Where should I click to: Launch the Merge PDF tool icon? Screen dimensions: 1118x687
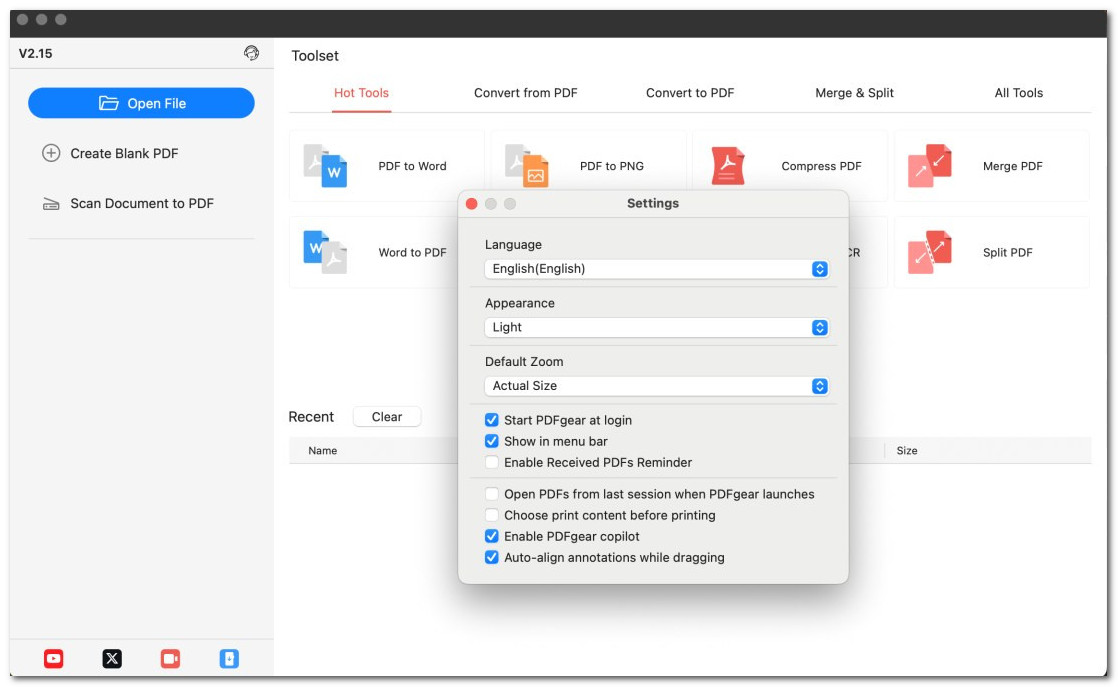click(x=930, y=166)
